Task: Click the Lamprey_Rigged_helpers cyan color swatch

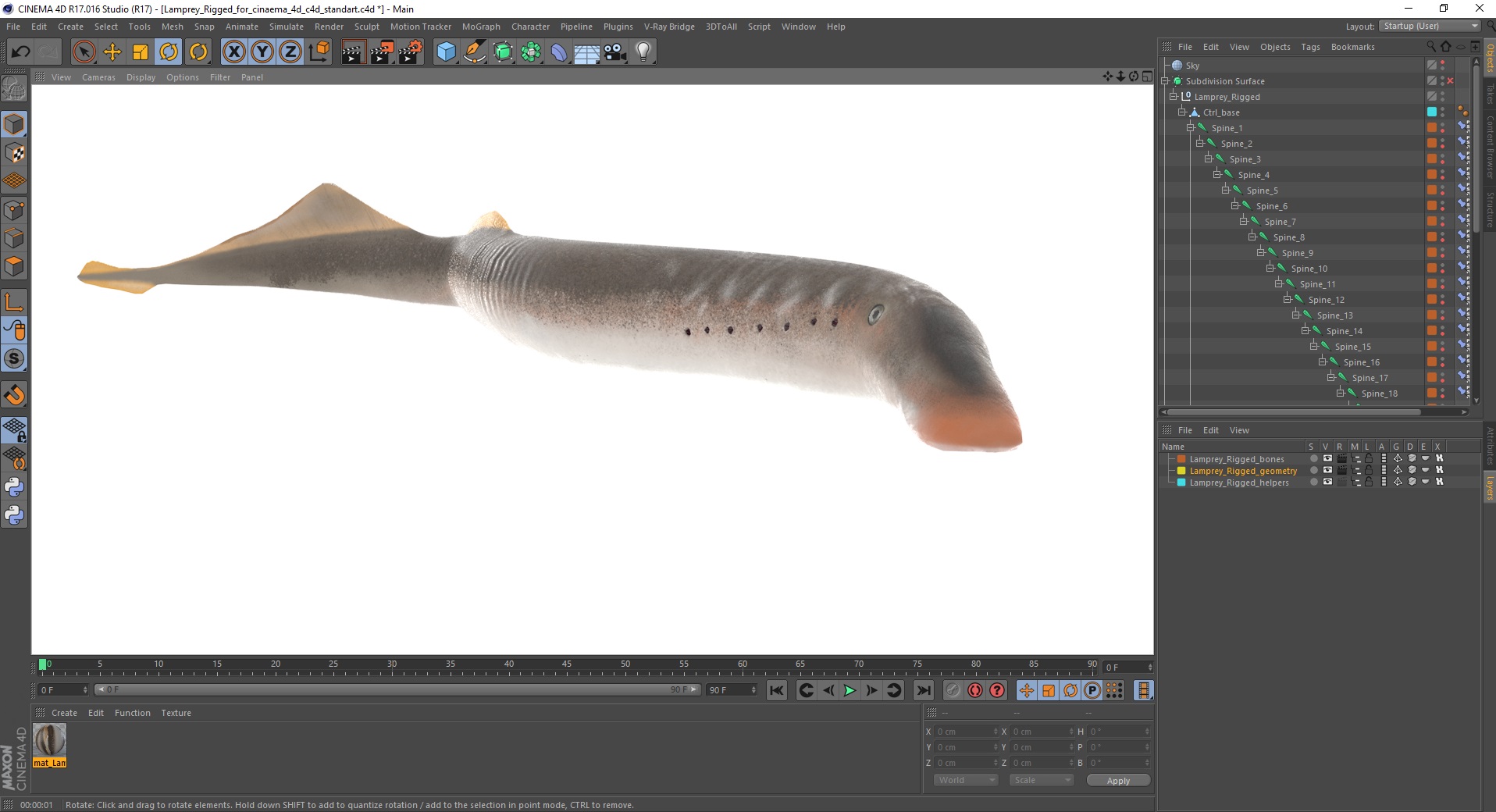Action: [1181, 483]
